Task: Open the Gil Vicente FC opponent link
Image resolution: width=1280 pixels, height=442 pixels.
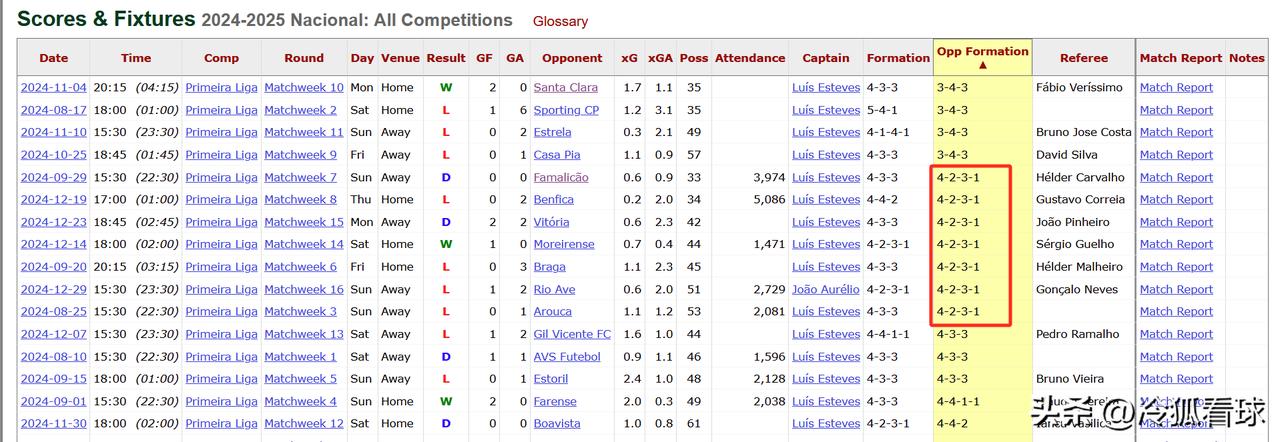Action: (x=572, y=334)
